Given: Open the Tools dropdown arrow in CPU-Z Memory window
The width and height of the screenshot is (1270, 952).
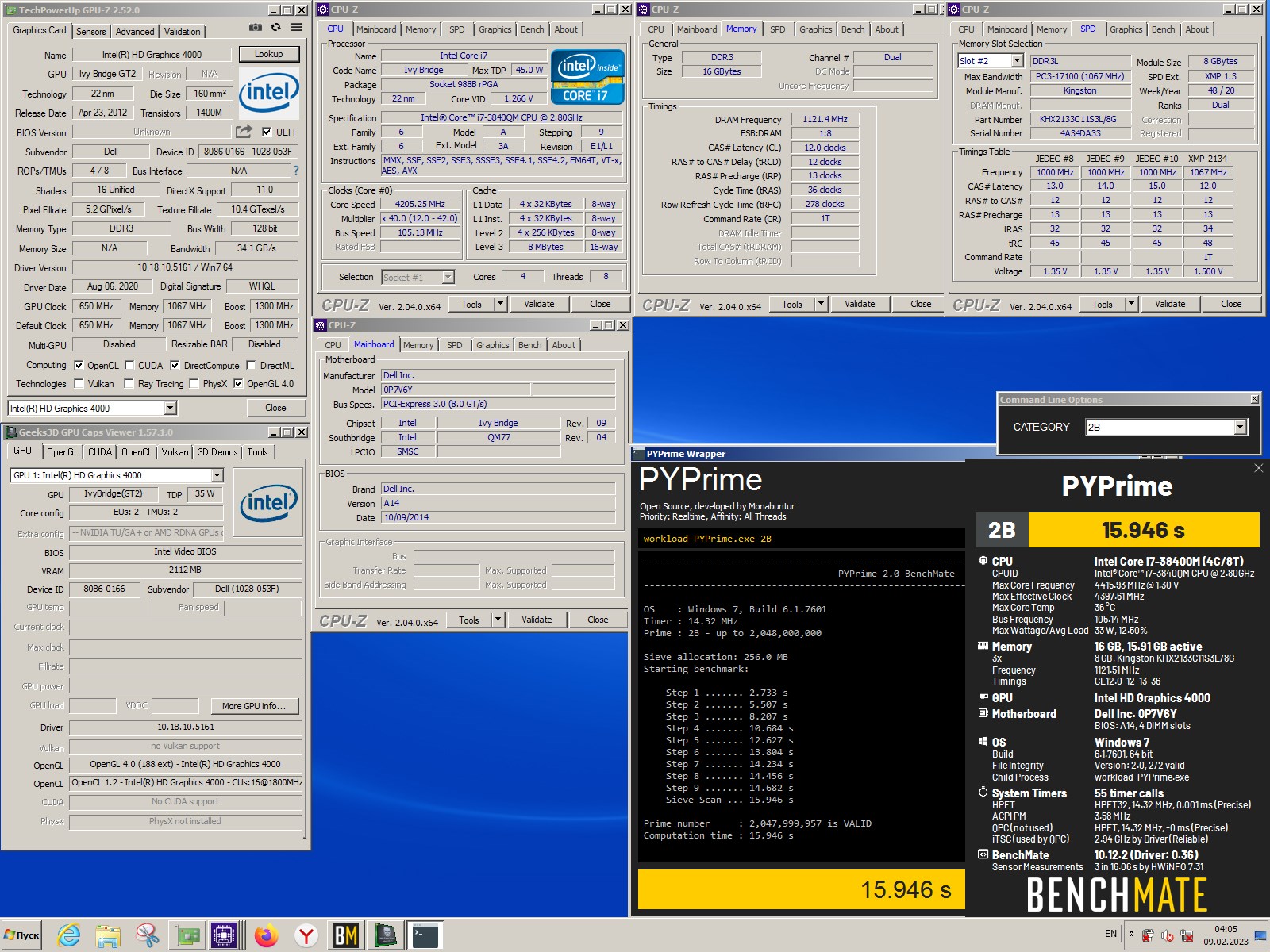Looking at the screenshot, I should click(x=822, y=304).
